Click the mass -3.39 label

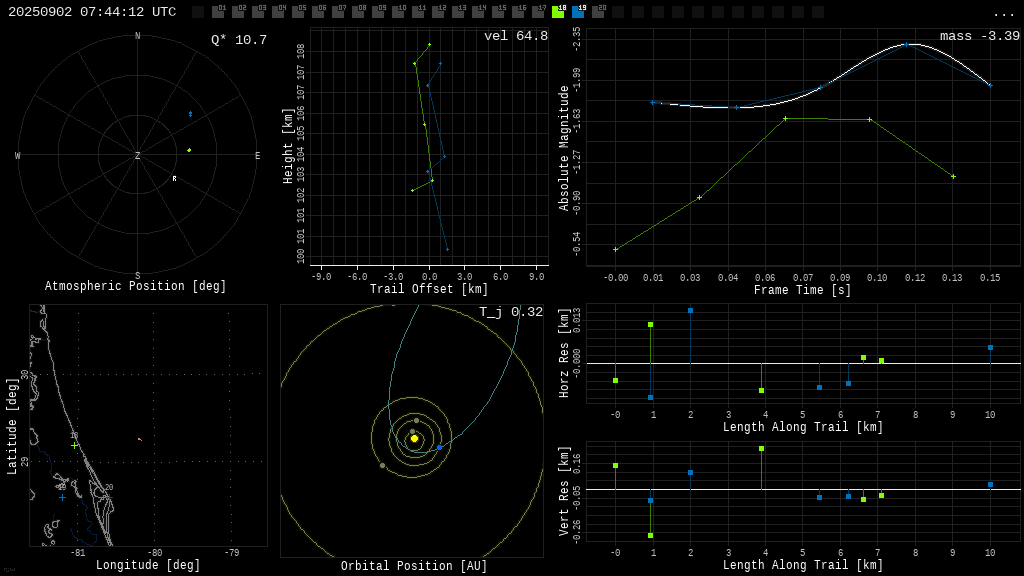980,36
